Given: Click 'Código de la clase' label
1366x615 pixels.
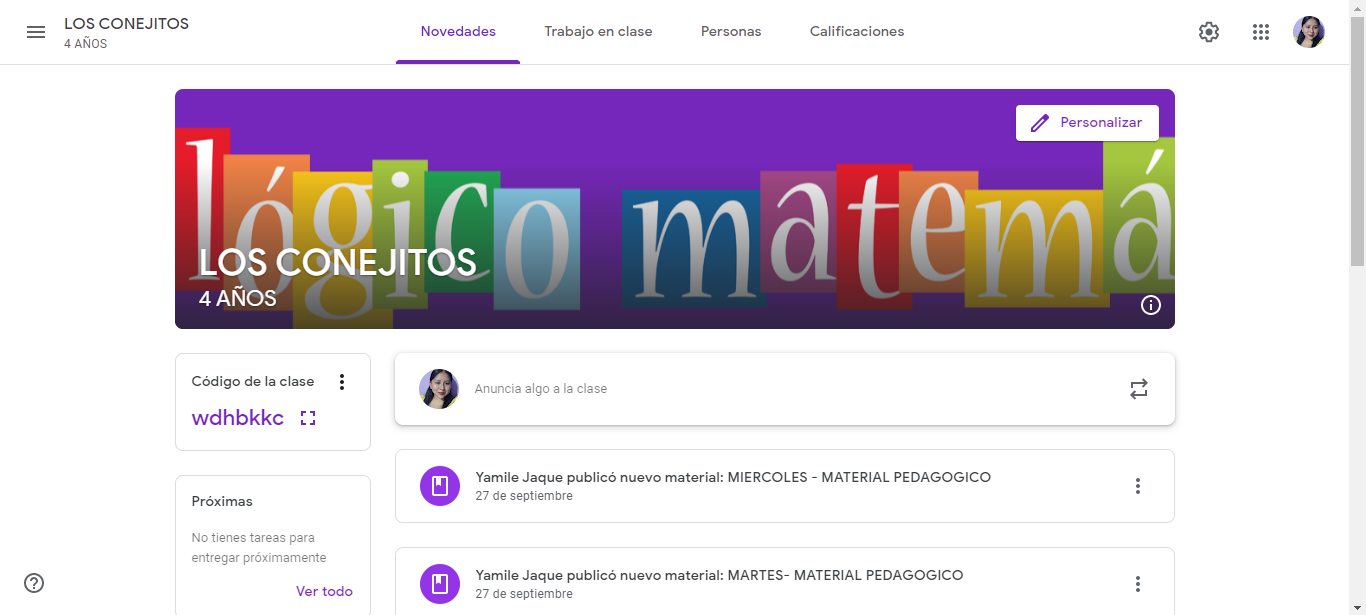Looking at the screenshot, I should click(253, 382).
